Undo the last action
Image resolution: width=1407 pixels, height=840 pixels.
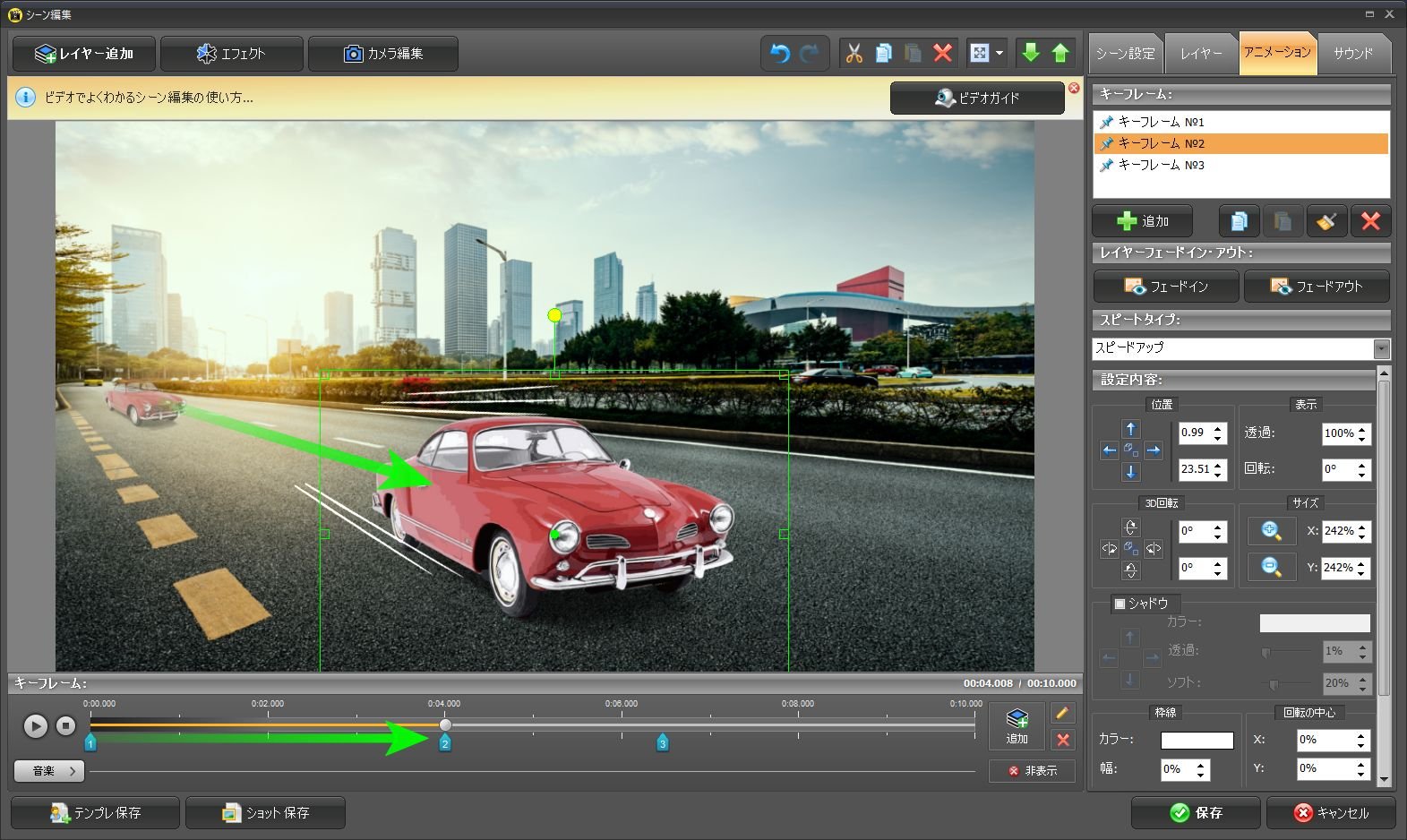780,54
